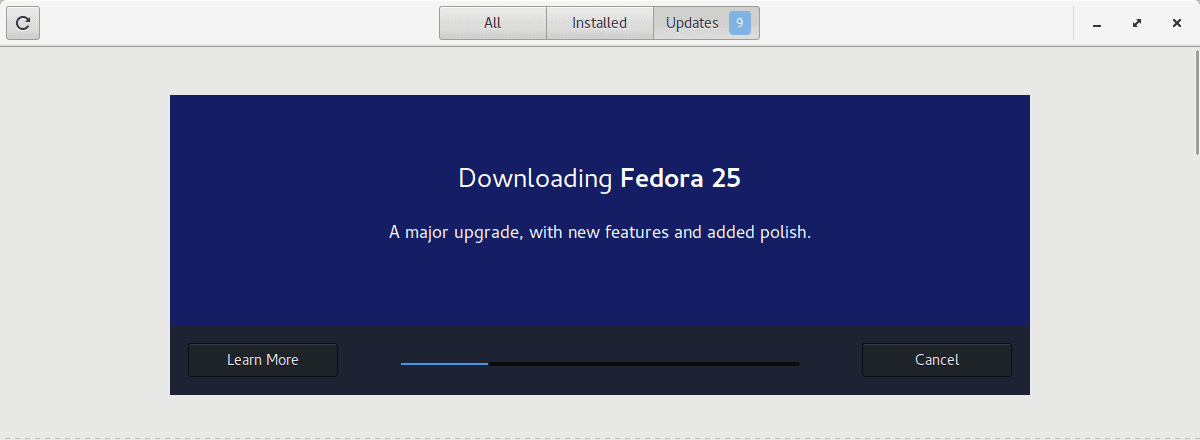Click the dashed separator line below the banner
The image size is (1200, 440).
pos(600,437)
